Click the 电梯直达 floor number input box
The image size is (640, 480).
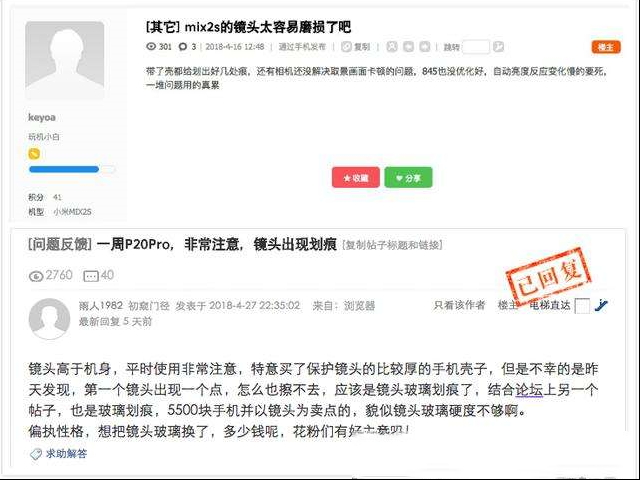[582, 306]
